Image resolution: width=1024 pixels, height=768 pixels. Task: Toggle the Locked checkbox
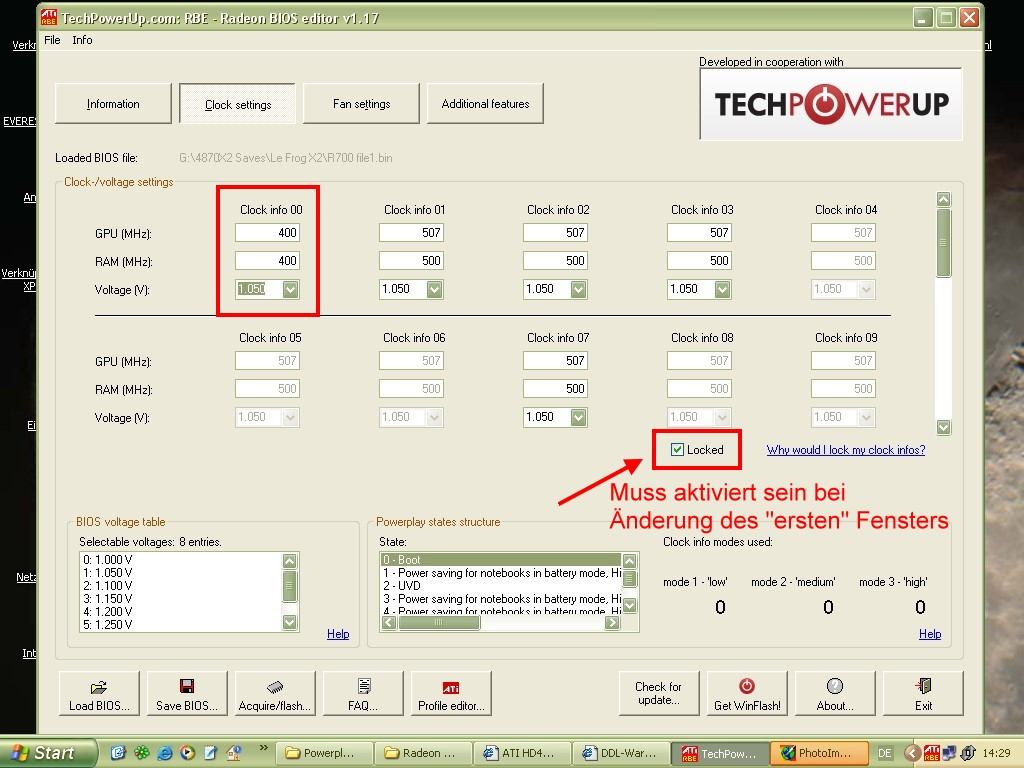point(677,449)
